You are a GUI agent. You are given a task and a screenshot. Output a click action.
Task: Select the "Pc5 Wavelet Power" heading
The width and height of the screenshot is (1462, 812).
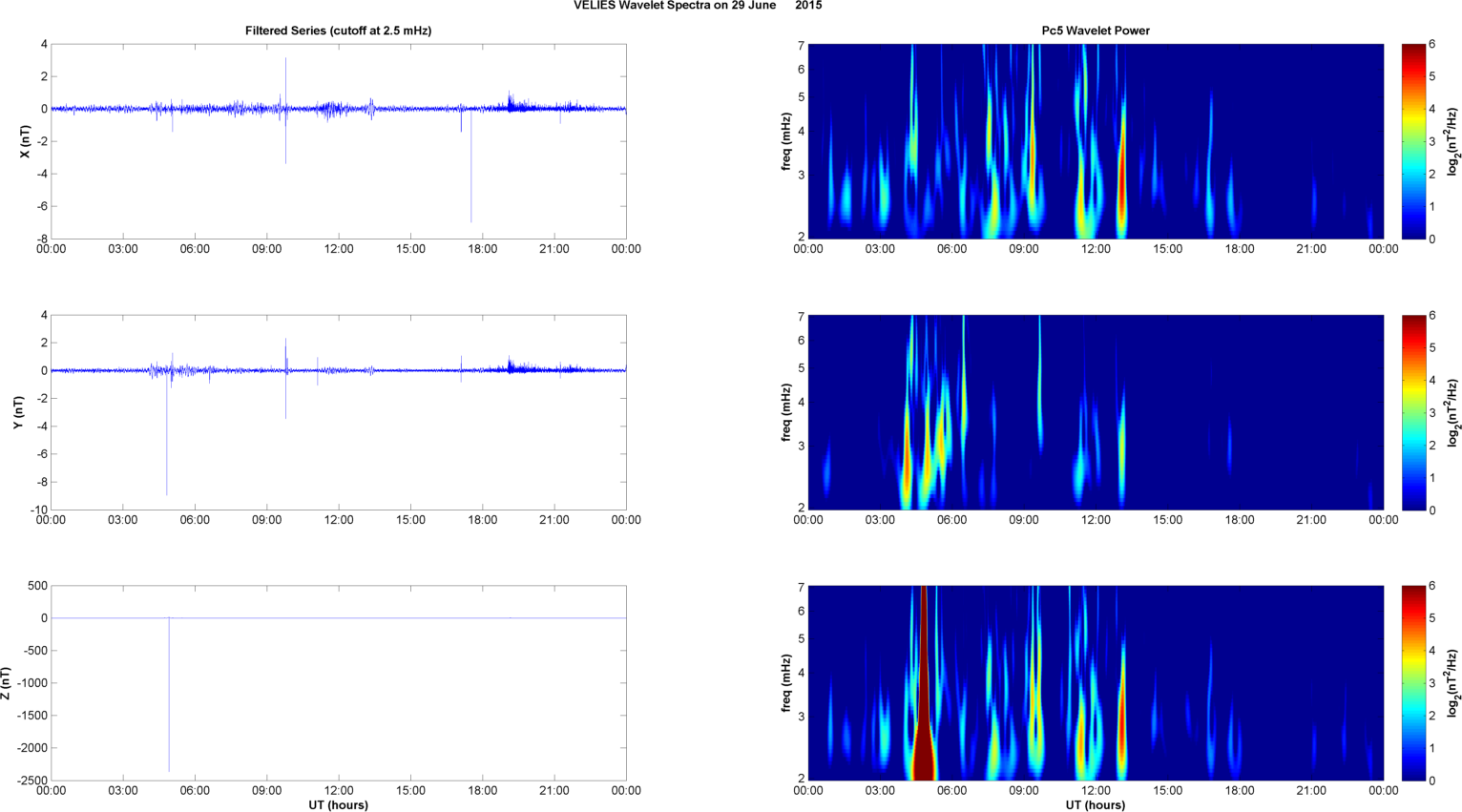coord(1096,31)
